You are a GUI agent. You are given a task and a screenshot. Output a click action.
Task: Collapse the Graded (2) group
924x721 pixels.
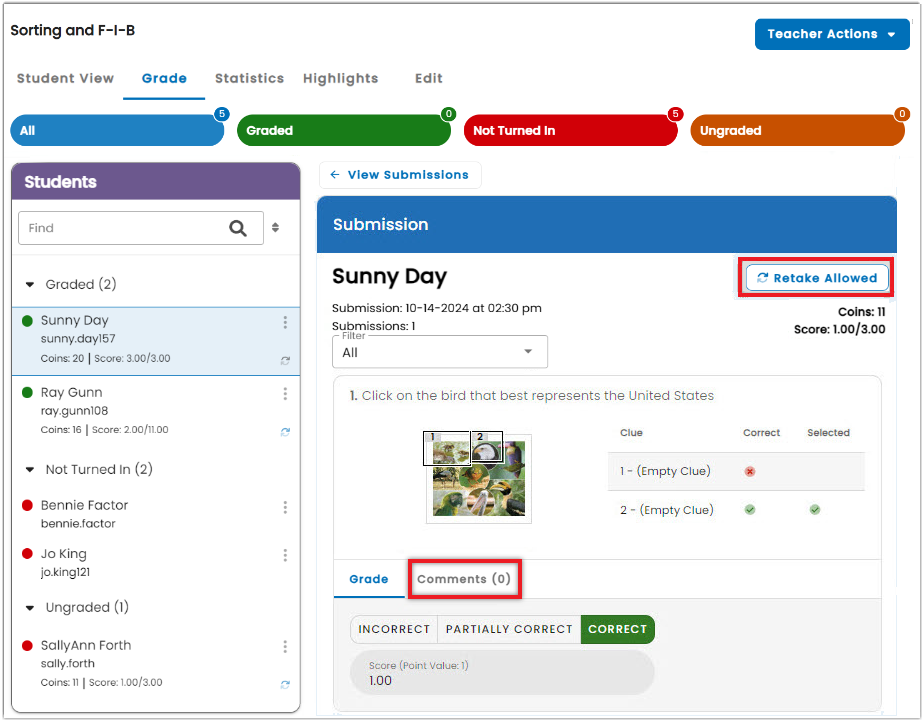pos(29,285)
